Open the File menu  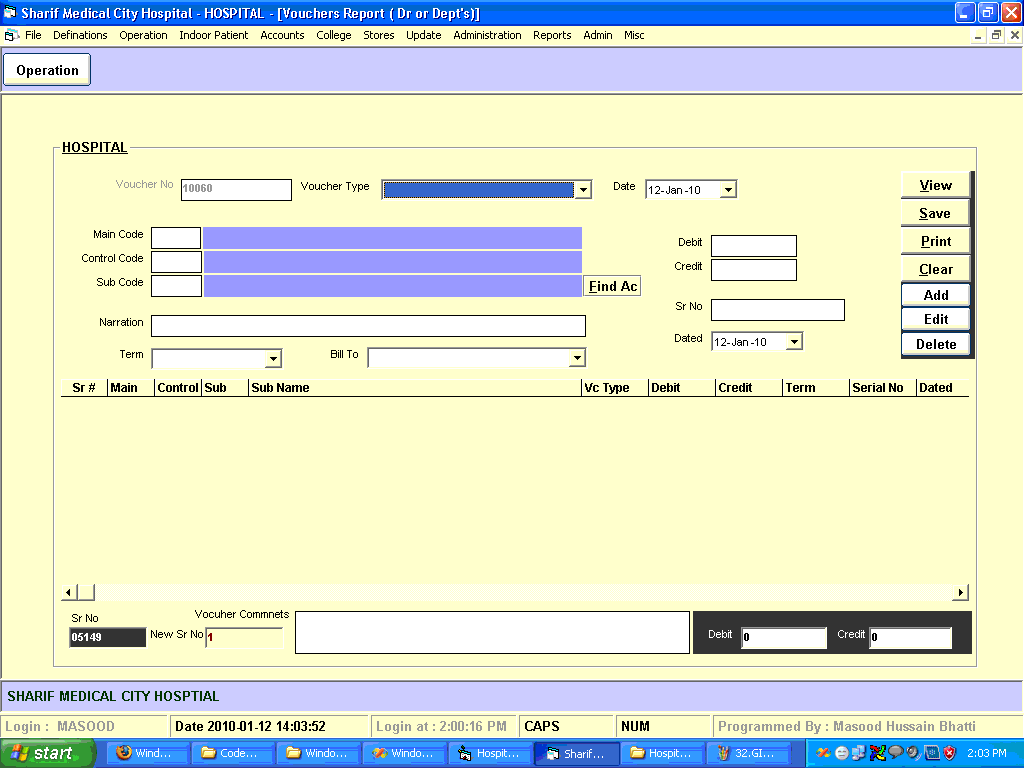(x=33, y=35)
